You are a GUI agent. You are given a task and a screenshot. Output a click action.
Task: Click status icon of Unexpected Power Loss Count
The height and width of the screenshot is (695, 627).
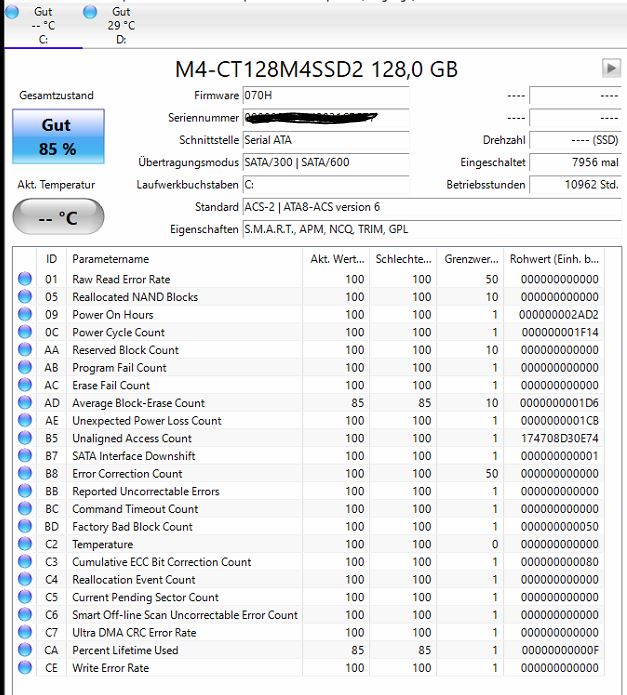click(25, 420)
